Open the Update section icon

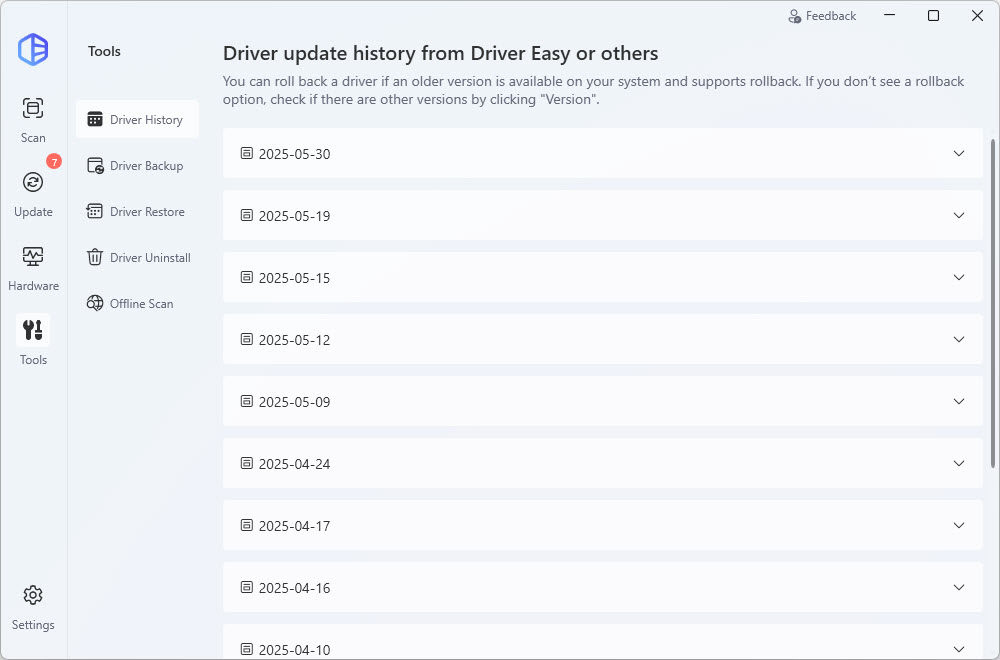pos(33,182)
